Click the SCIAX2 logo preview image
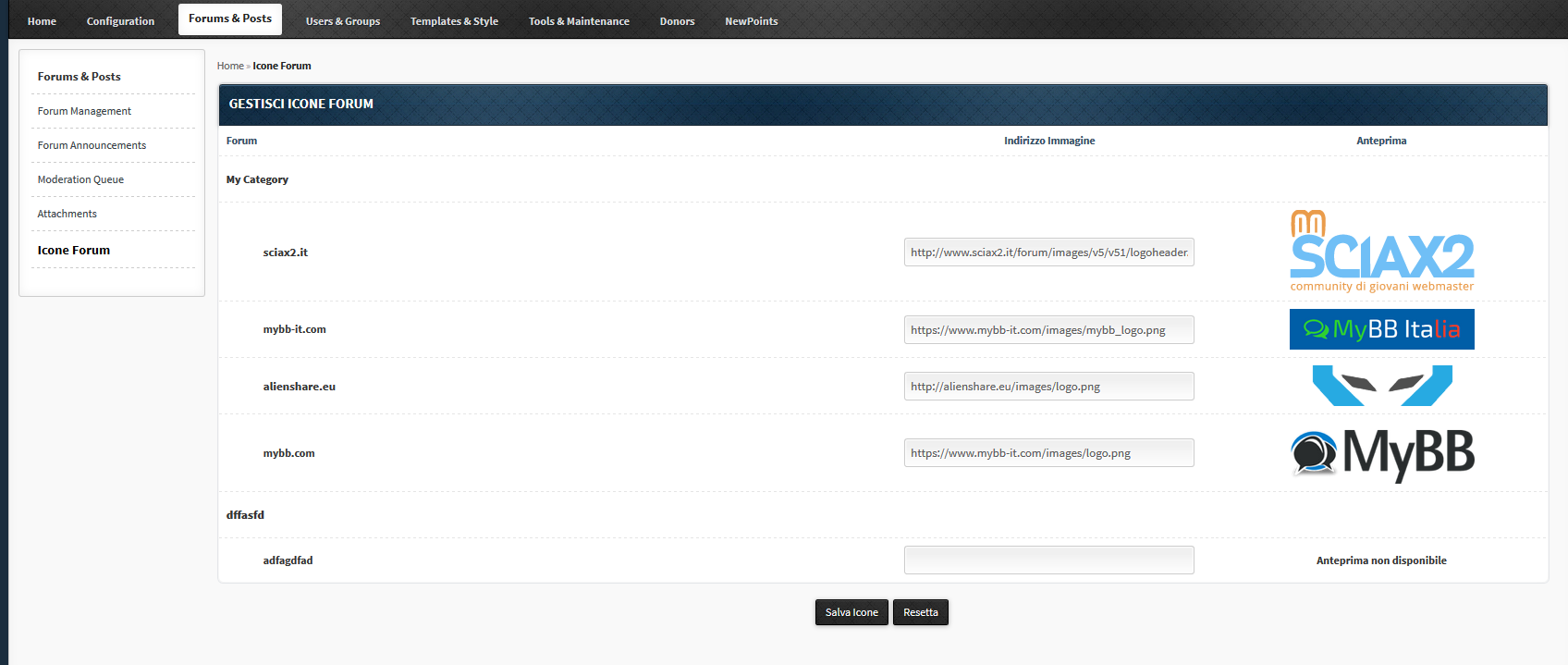The width and height of the screenshot is (1568, 665). pos(1382,252)
